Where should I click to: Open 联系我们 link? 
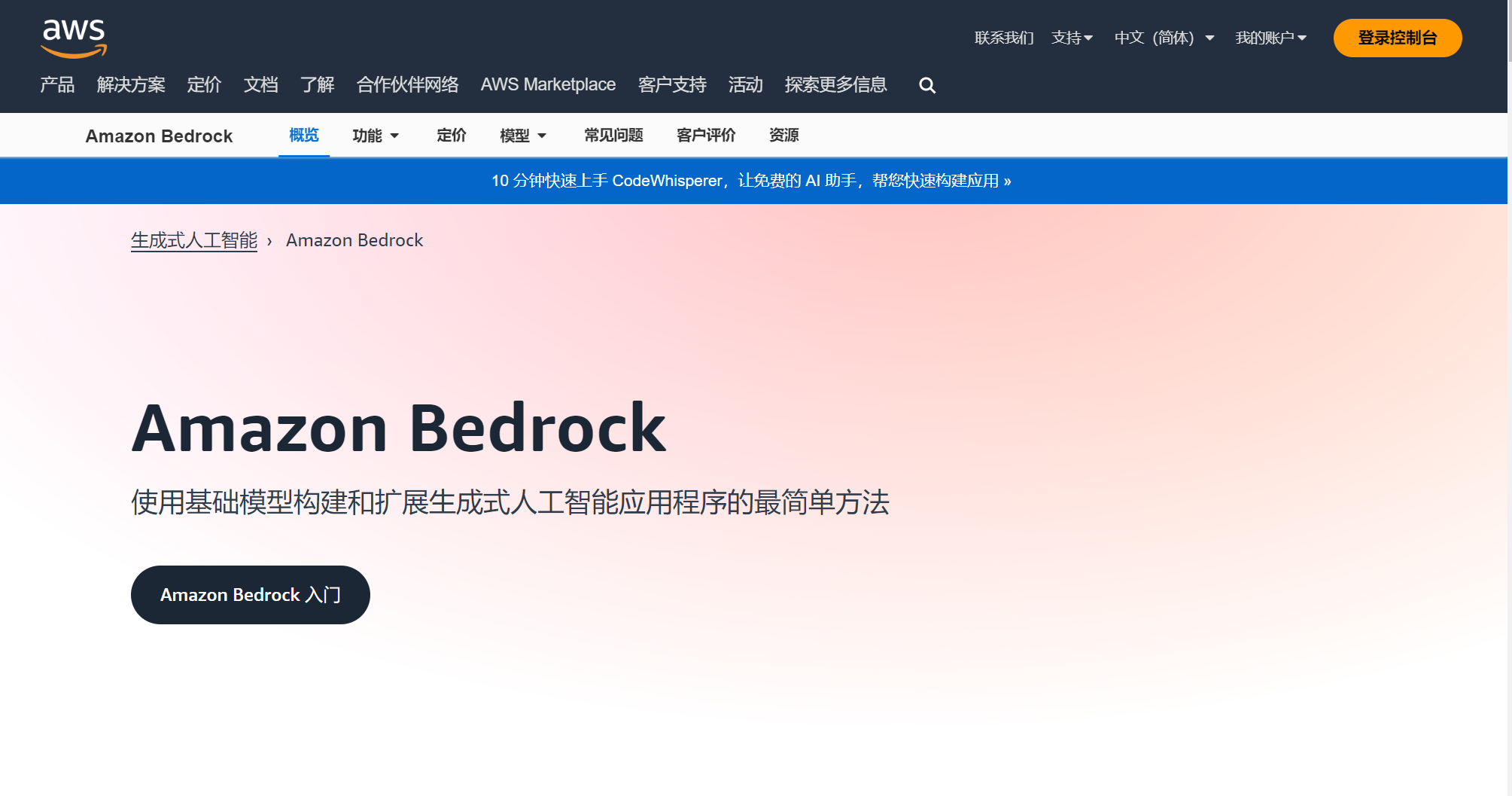1004,38
